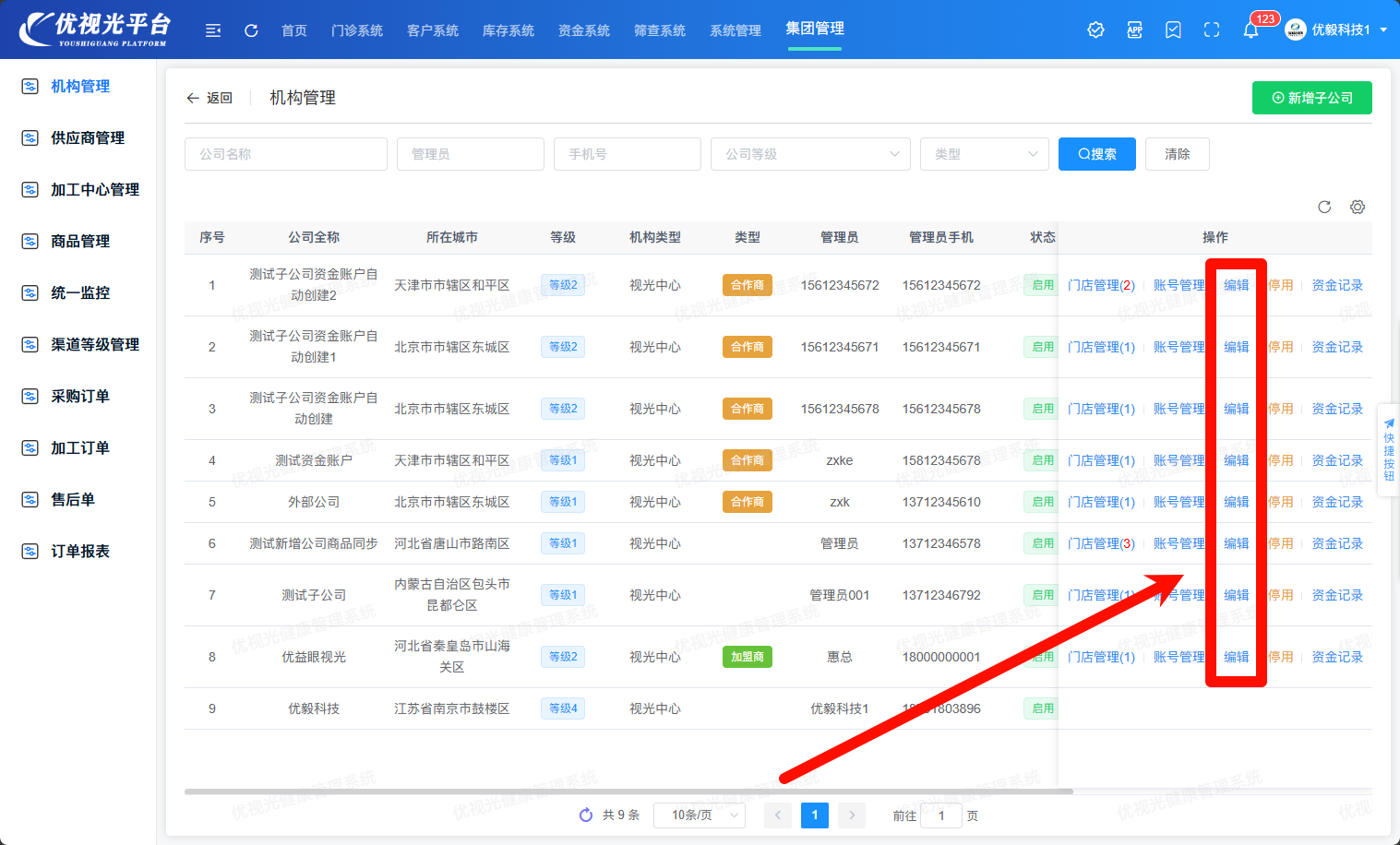Click the bookmark check icon in header
This screenshot has height=845, width=1400.
pos(1173,30)
